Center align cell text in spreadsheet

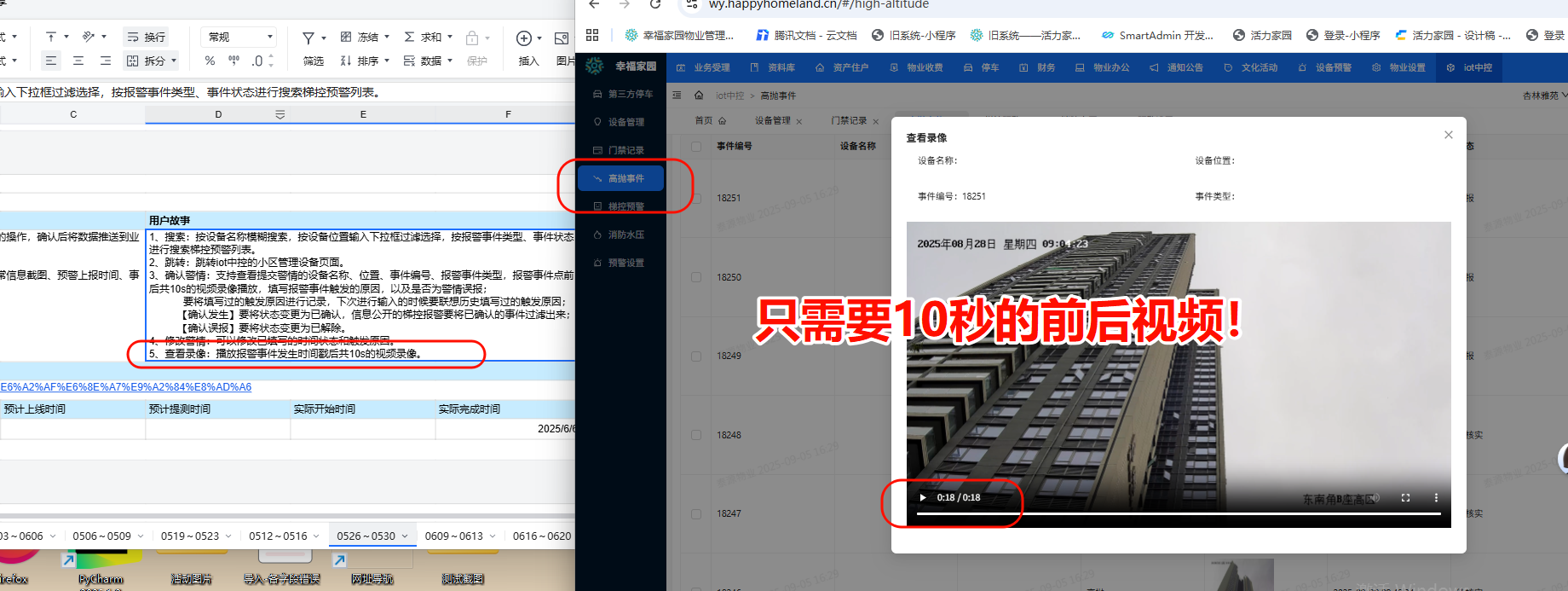[78, 61]
